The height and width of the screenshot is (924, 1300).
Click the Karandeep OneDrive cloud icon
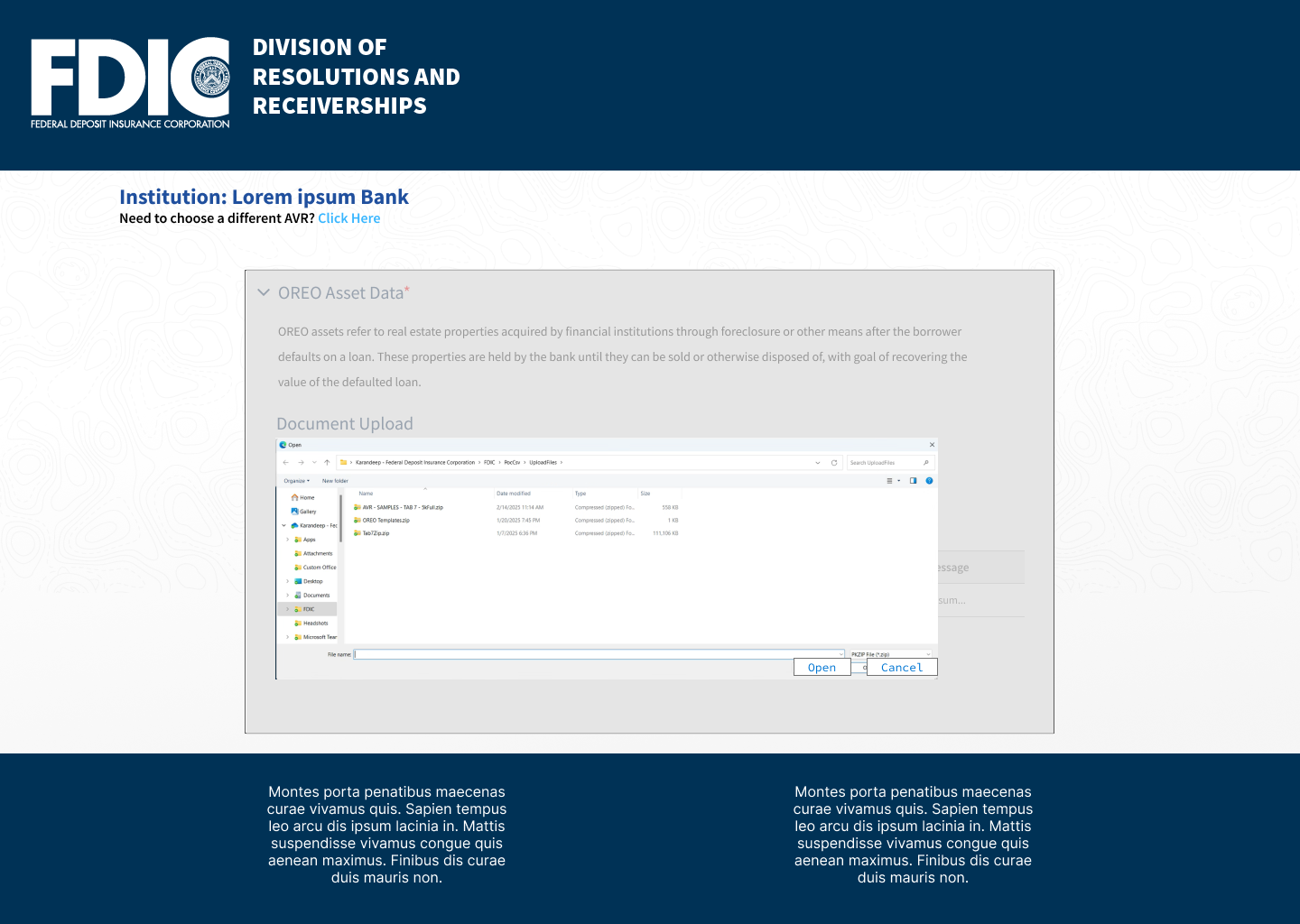click(294, 525)
